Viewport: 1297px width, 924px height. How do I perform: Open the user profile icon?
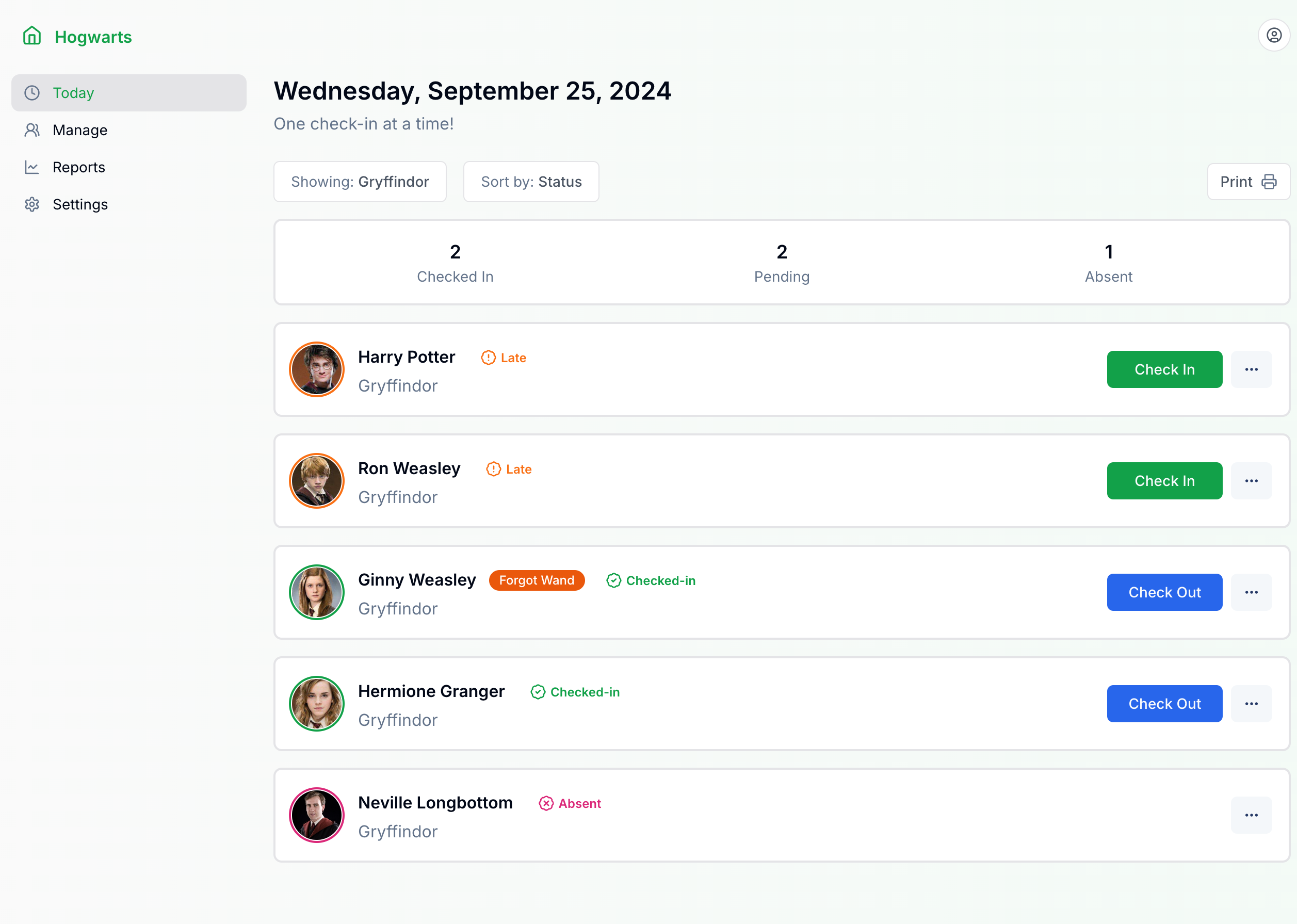1274,35
